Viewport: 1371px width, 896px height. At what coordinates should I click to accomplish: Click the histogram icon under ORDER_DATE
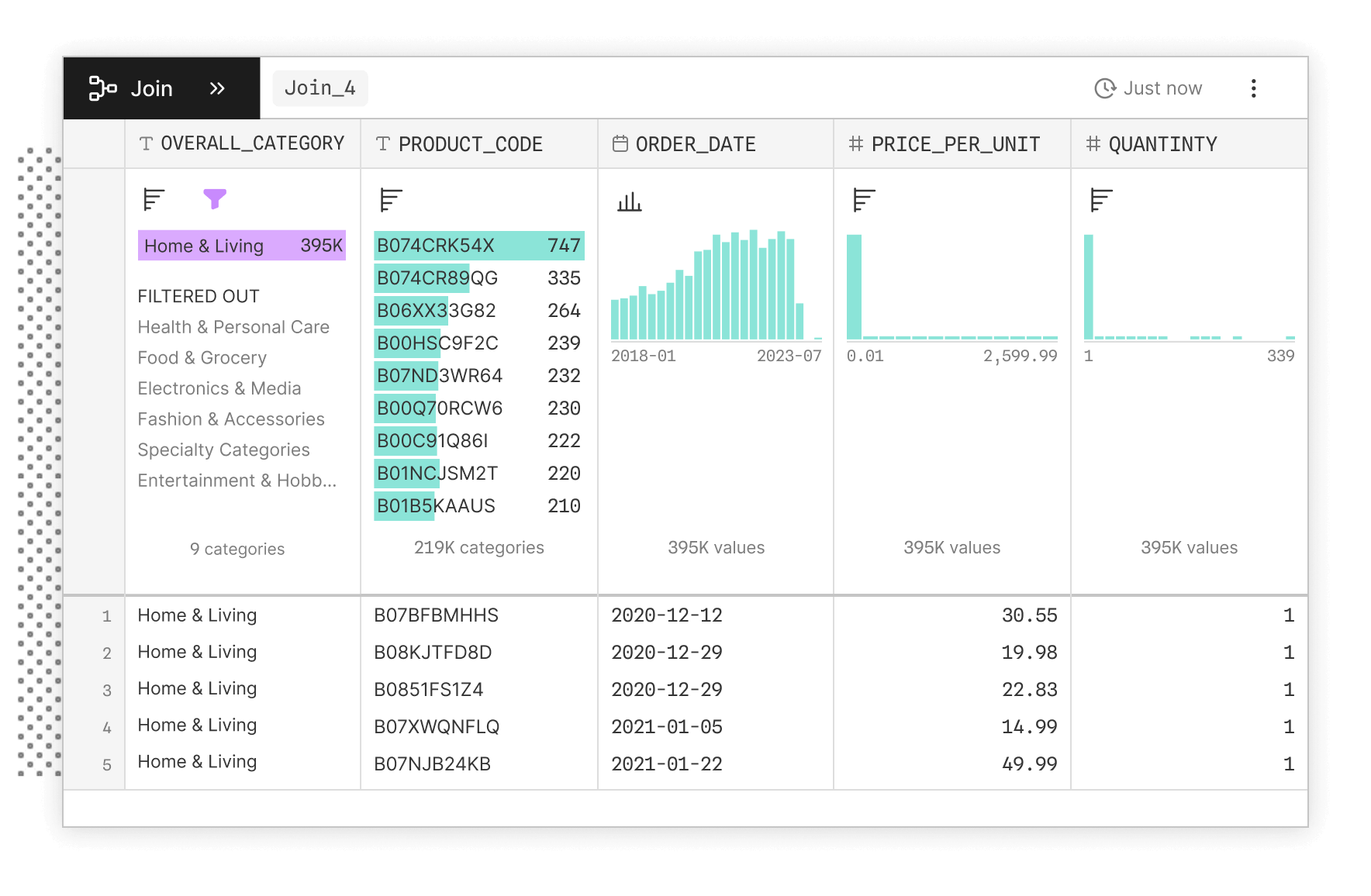pyautogui.click(x=629, y=202)
